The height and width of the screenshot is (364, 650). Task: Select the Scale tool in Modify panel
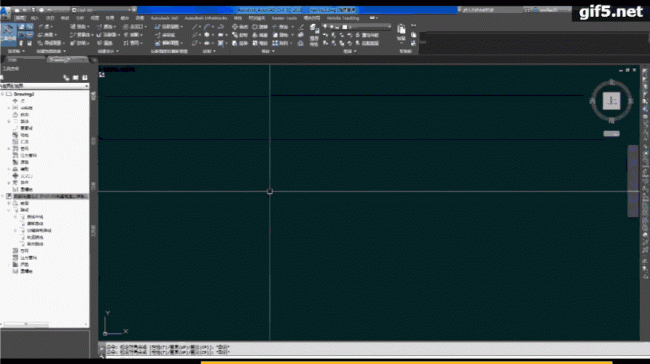pos(260,43)
